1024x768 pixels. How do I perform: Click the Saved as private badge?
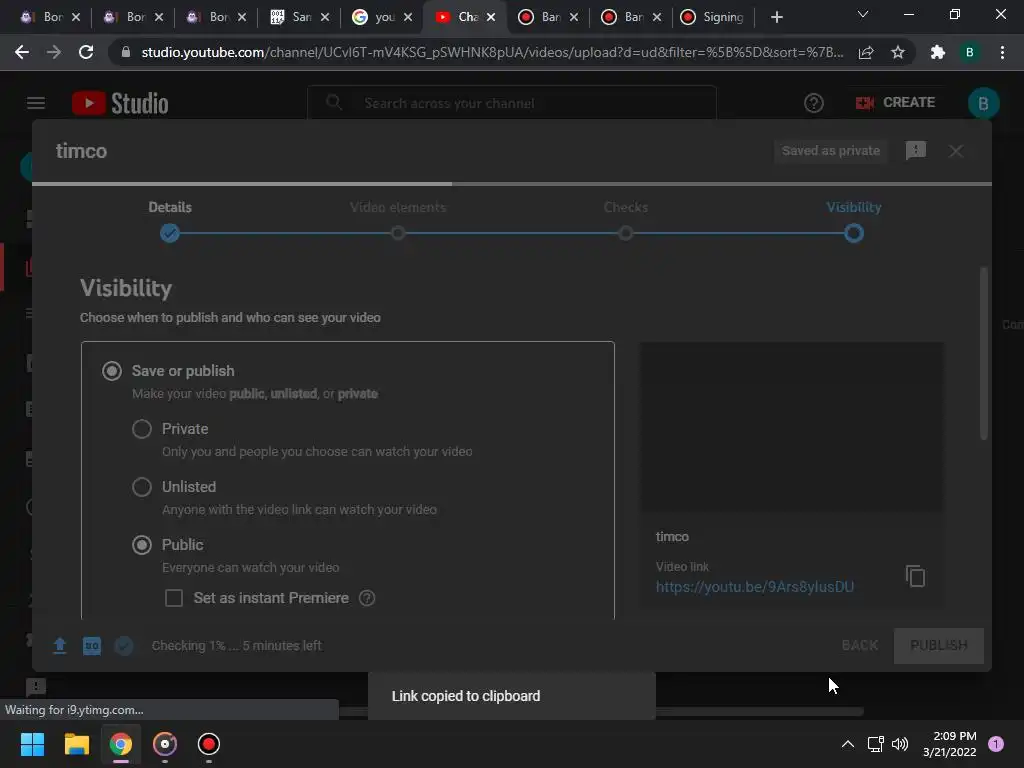click(x=831, y=151)
